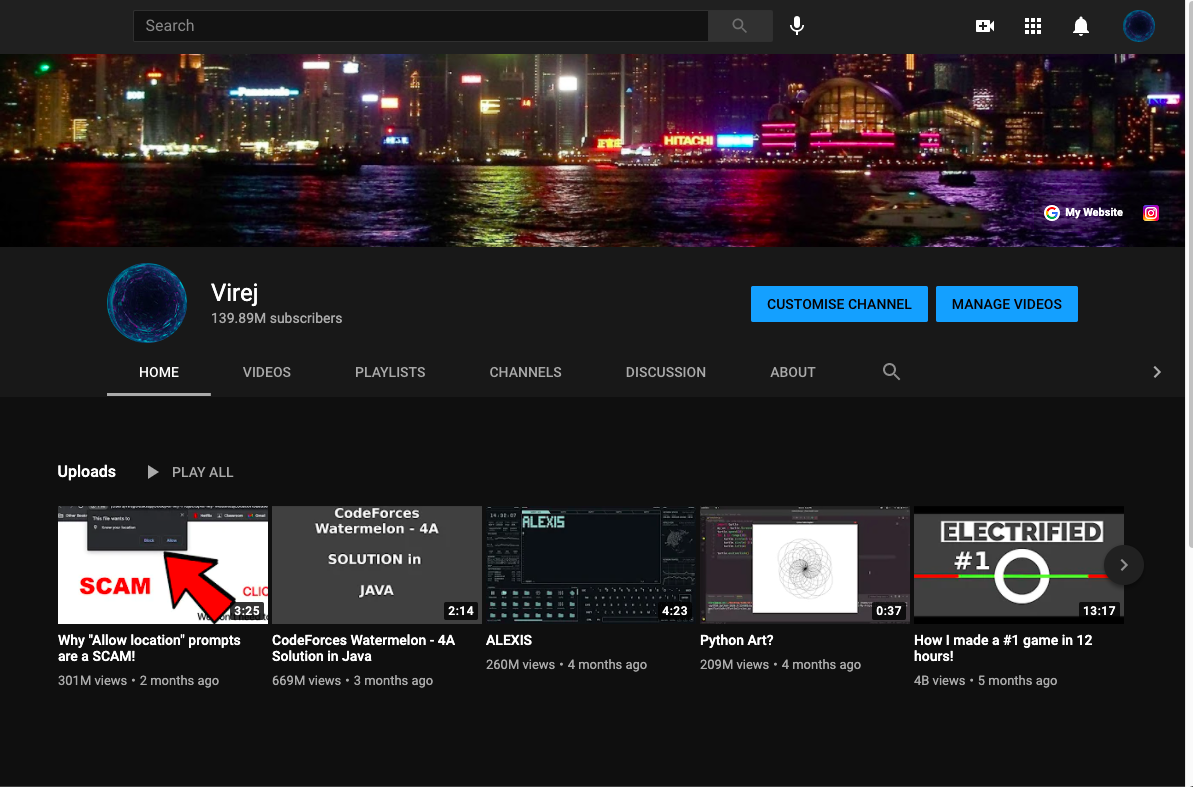1193x787 pixels.
Task: Click the Customise Channel button
Action: (839, 304)
